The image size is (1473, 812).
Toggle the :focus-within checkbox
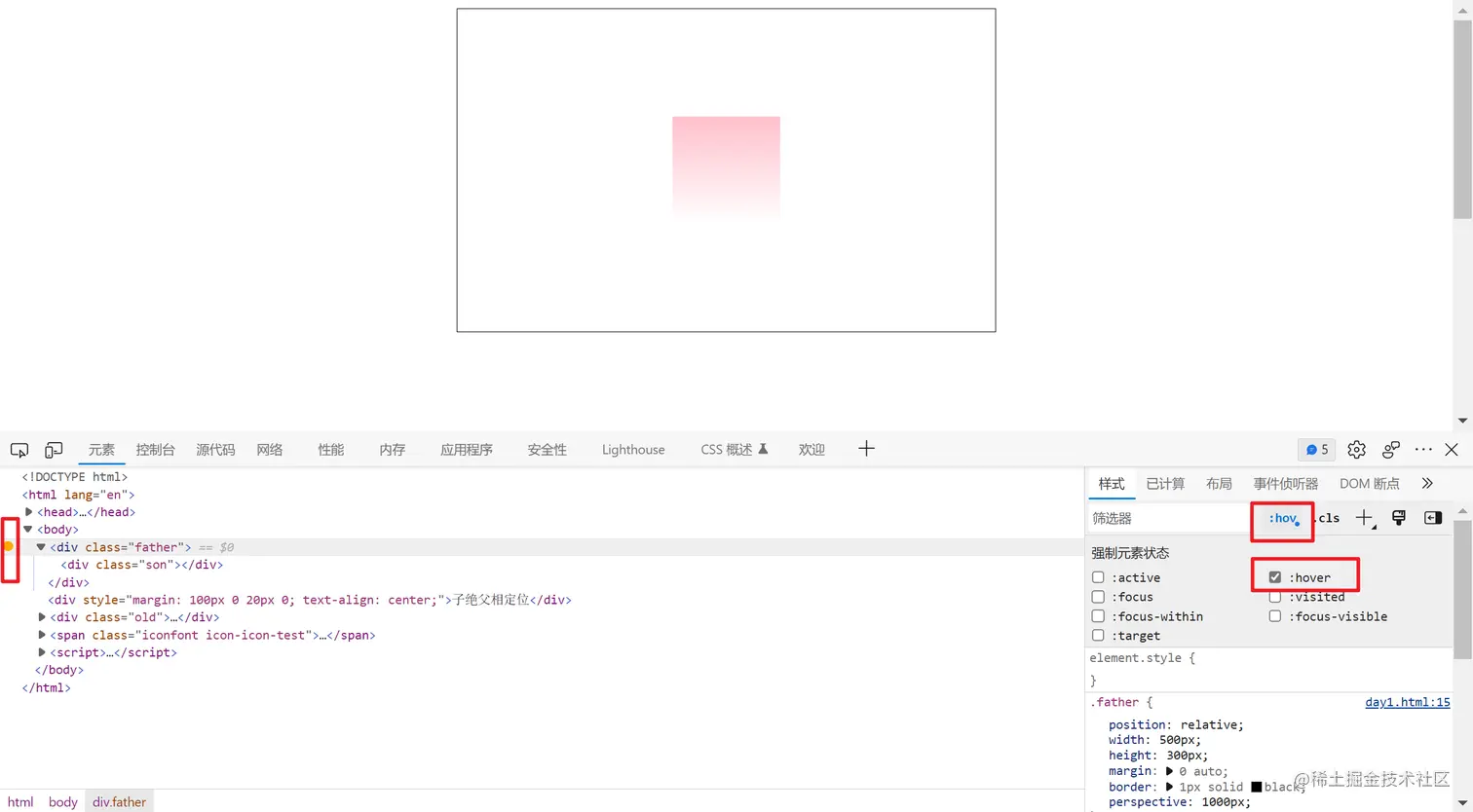pos(1098,616)
